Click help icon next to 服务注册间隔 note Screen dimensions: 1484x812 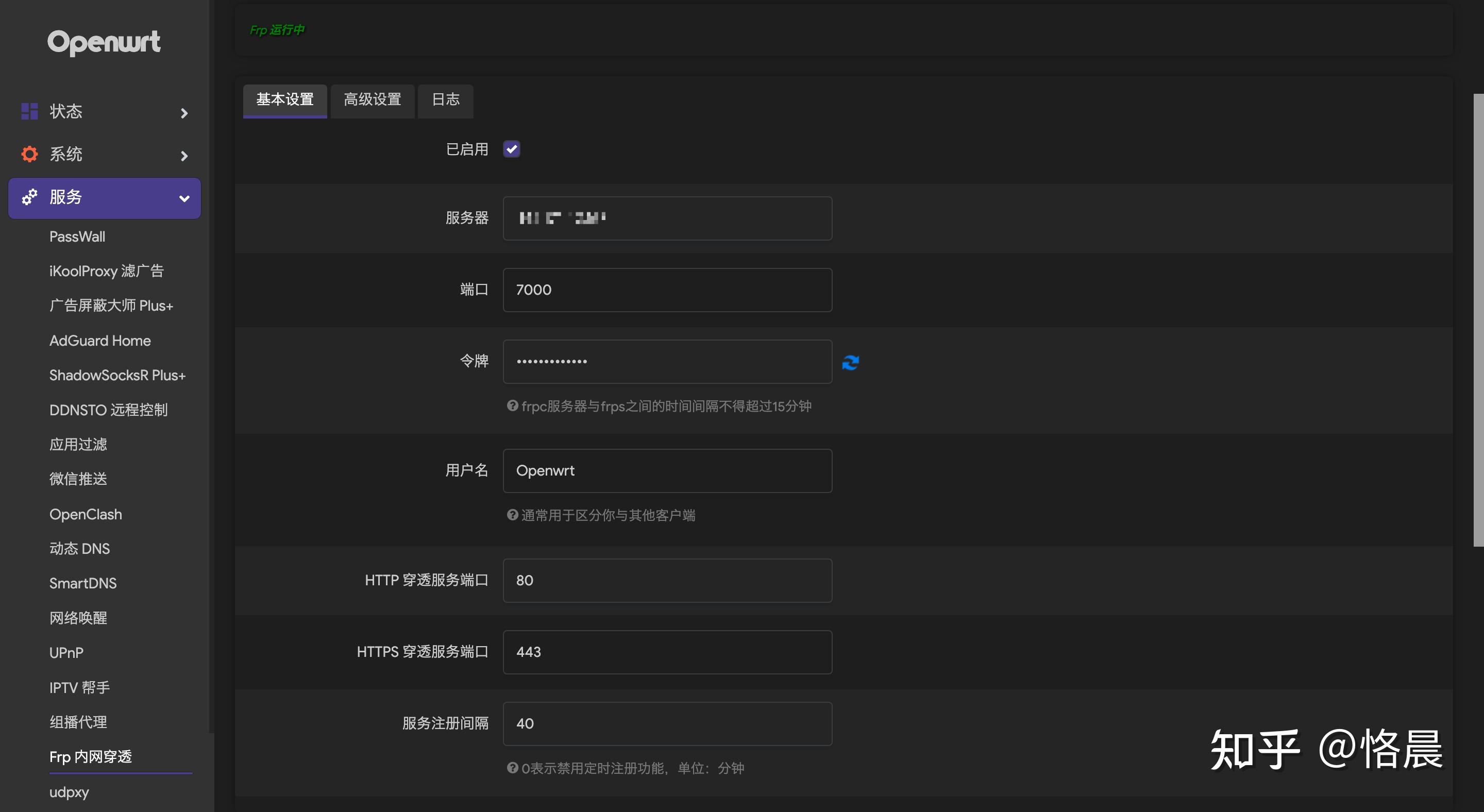tap(512, 767)
